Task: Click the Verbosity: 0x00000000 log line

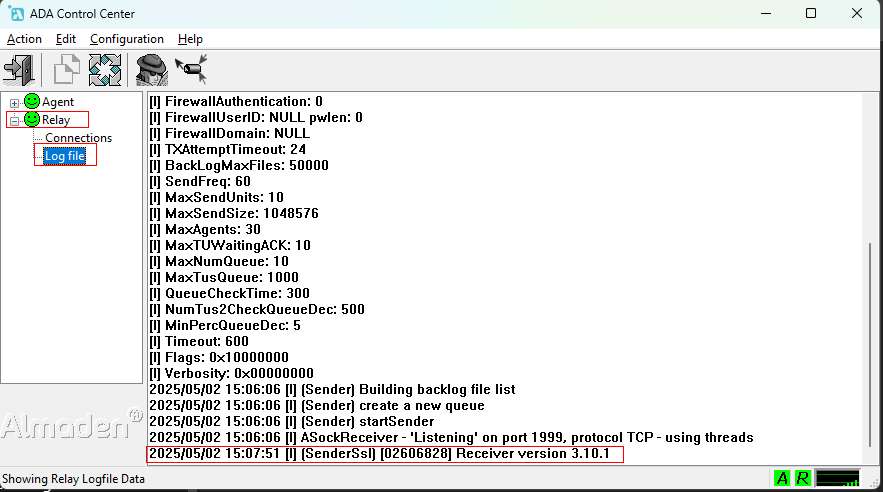Action: coord(231,373)
